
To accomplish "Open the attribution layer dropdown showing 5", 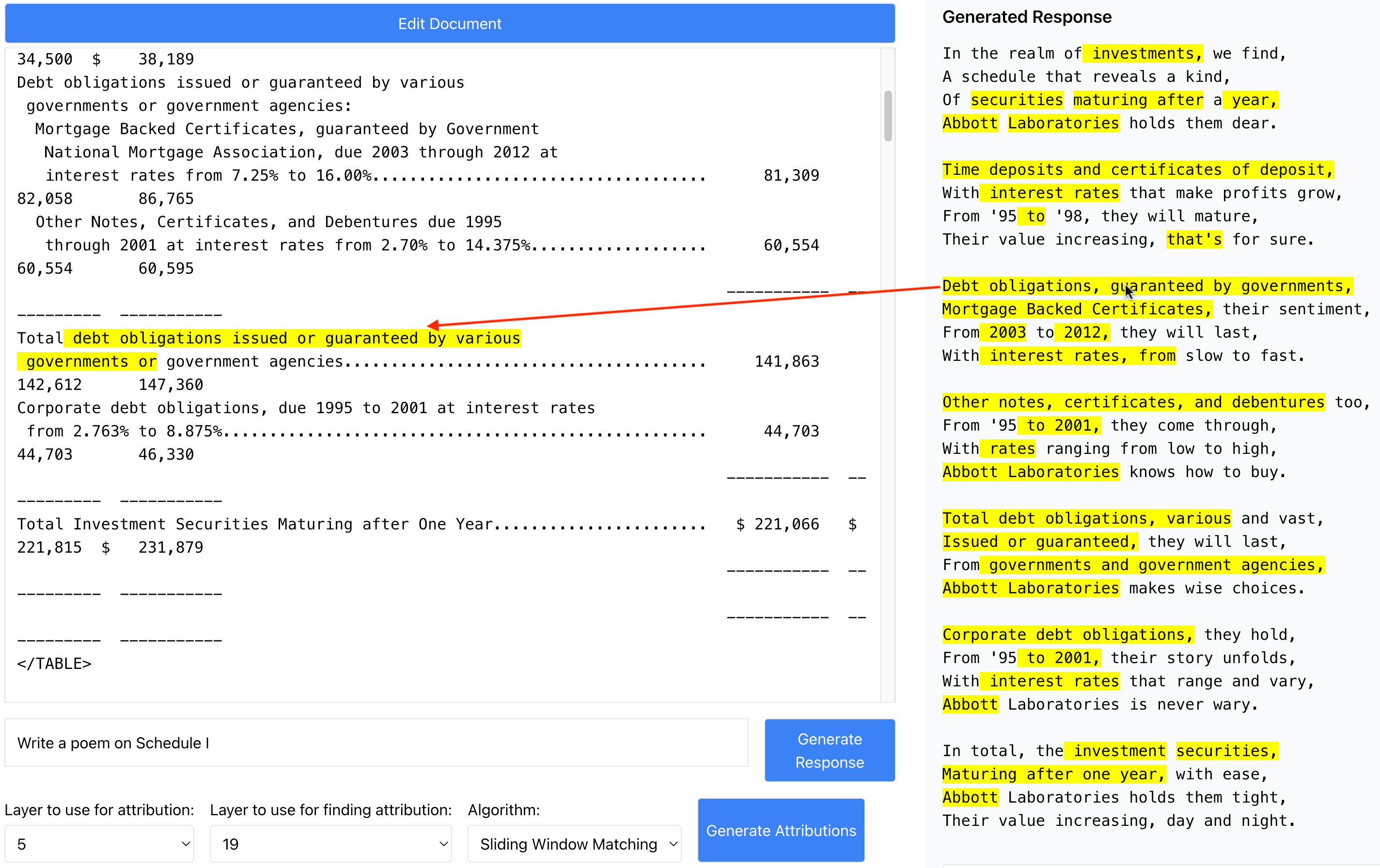I will (x=99, y=843).
